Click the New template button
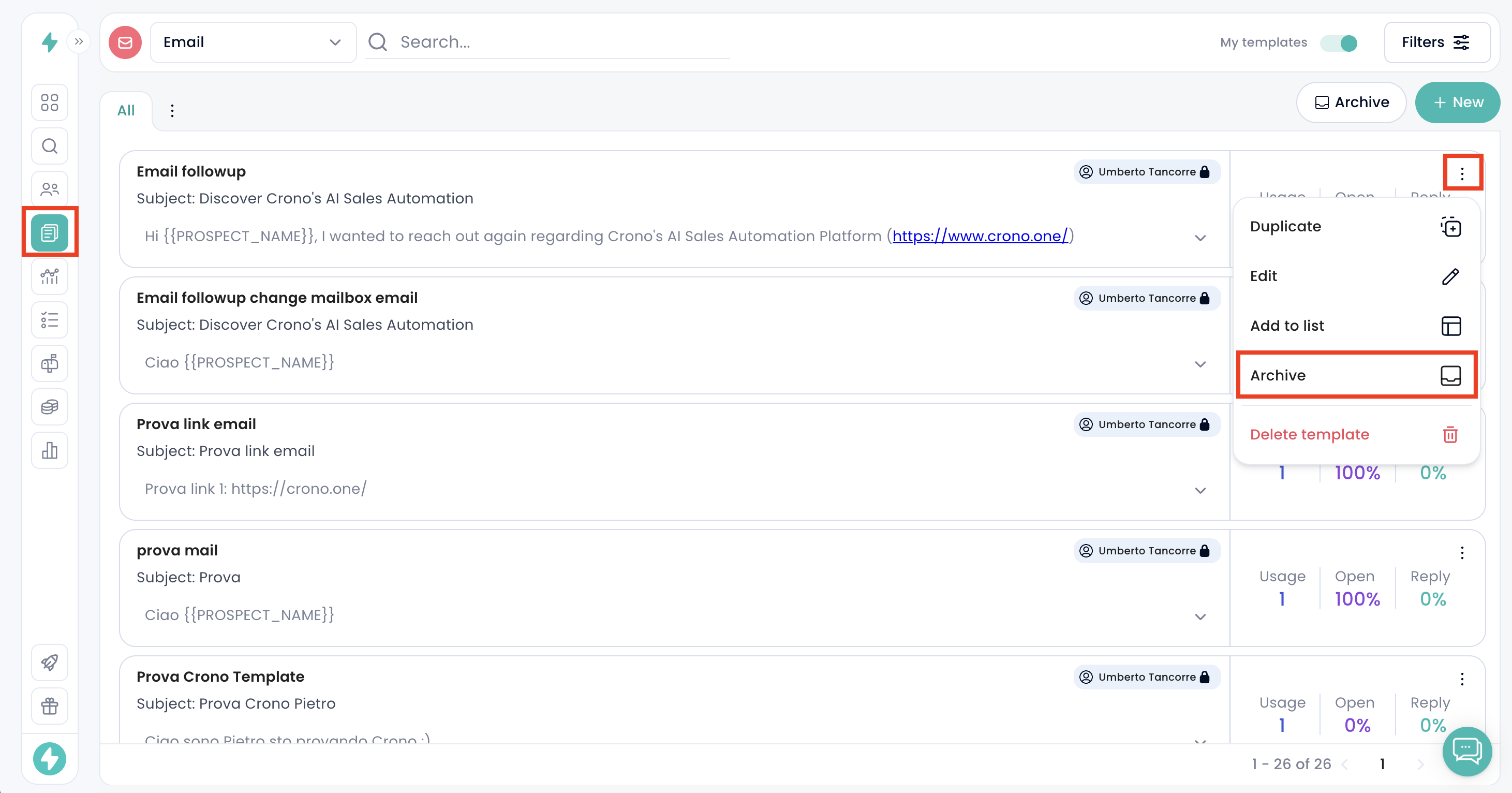Viewport: 1512px width, 793px height. click(1458, 102)
